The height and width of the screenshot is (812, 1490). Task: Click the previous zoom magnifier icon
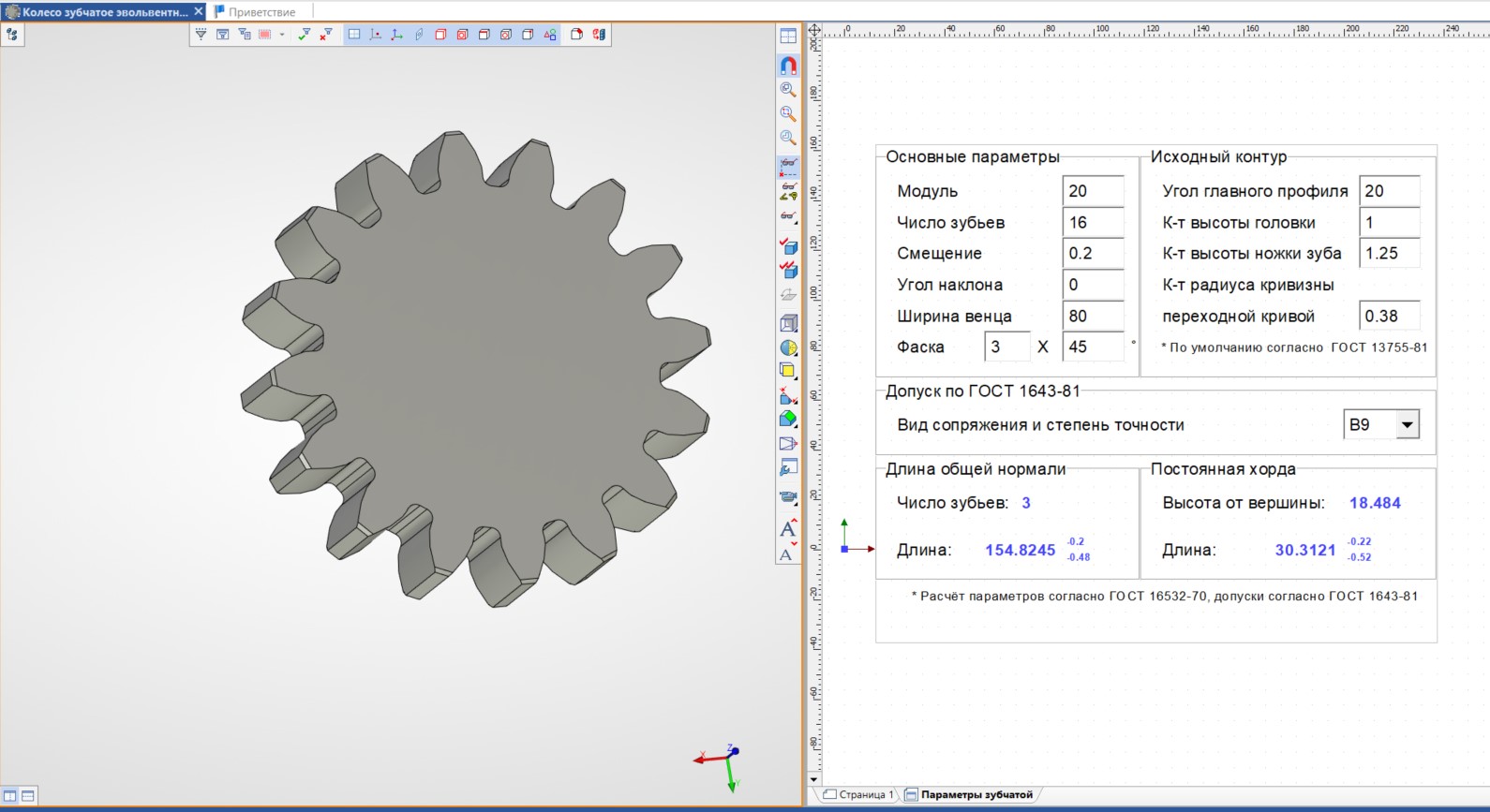788,138
